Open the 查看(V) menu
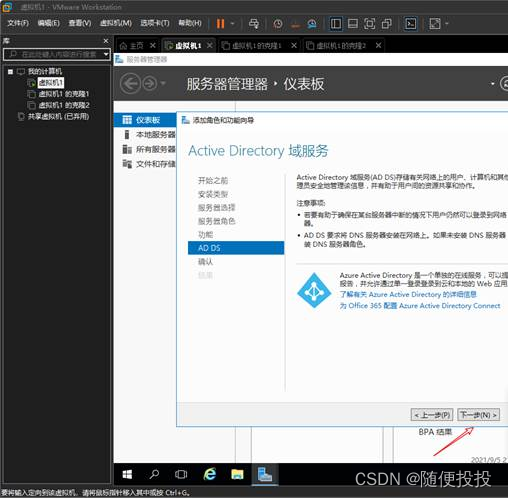 (80, 23)
